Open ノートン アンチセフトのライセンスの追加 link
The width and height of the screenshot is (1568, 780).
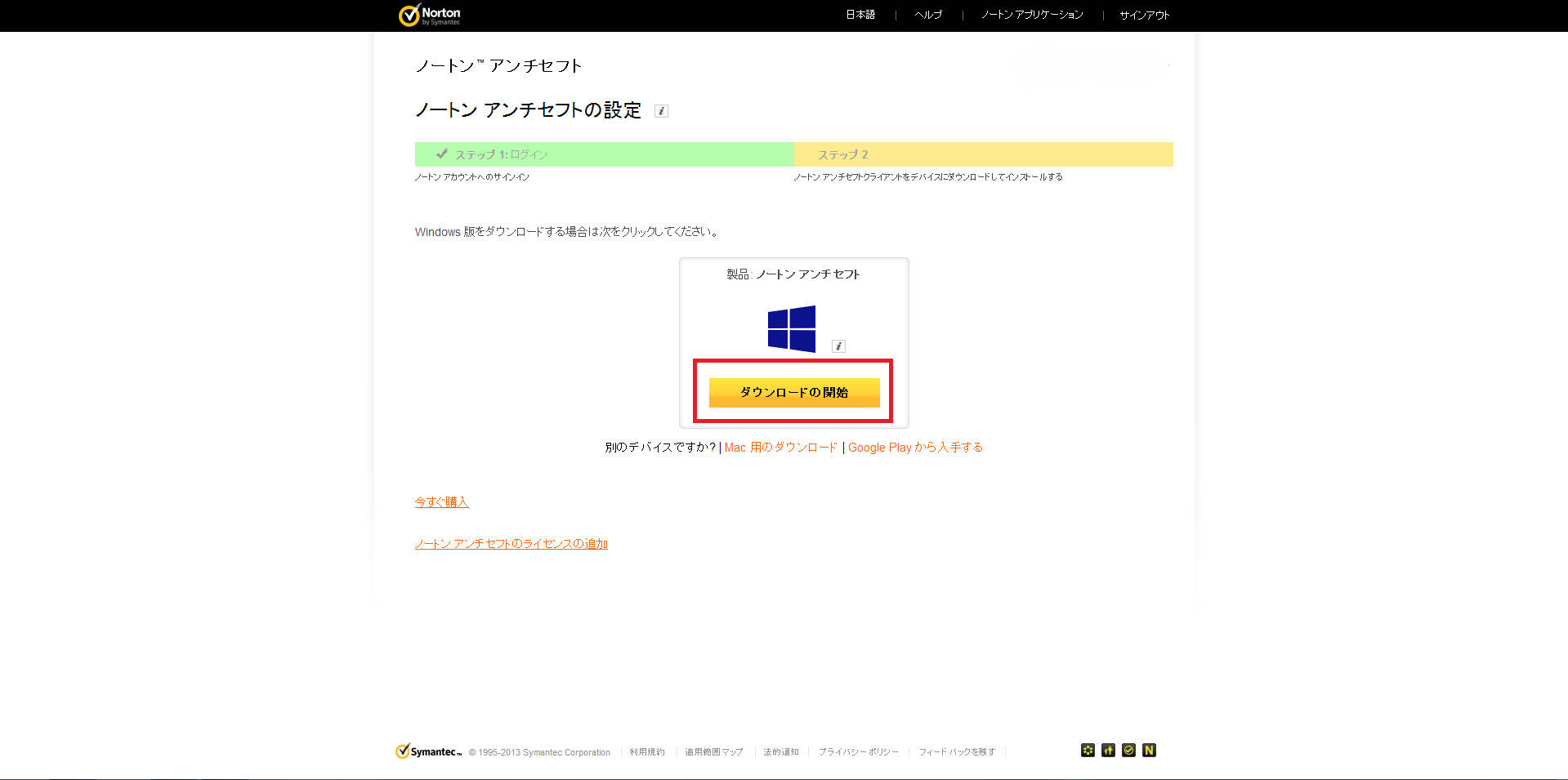(x=511, y=544)
